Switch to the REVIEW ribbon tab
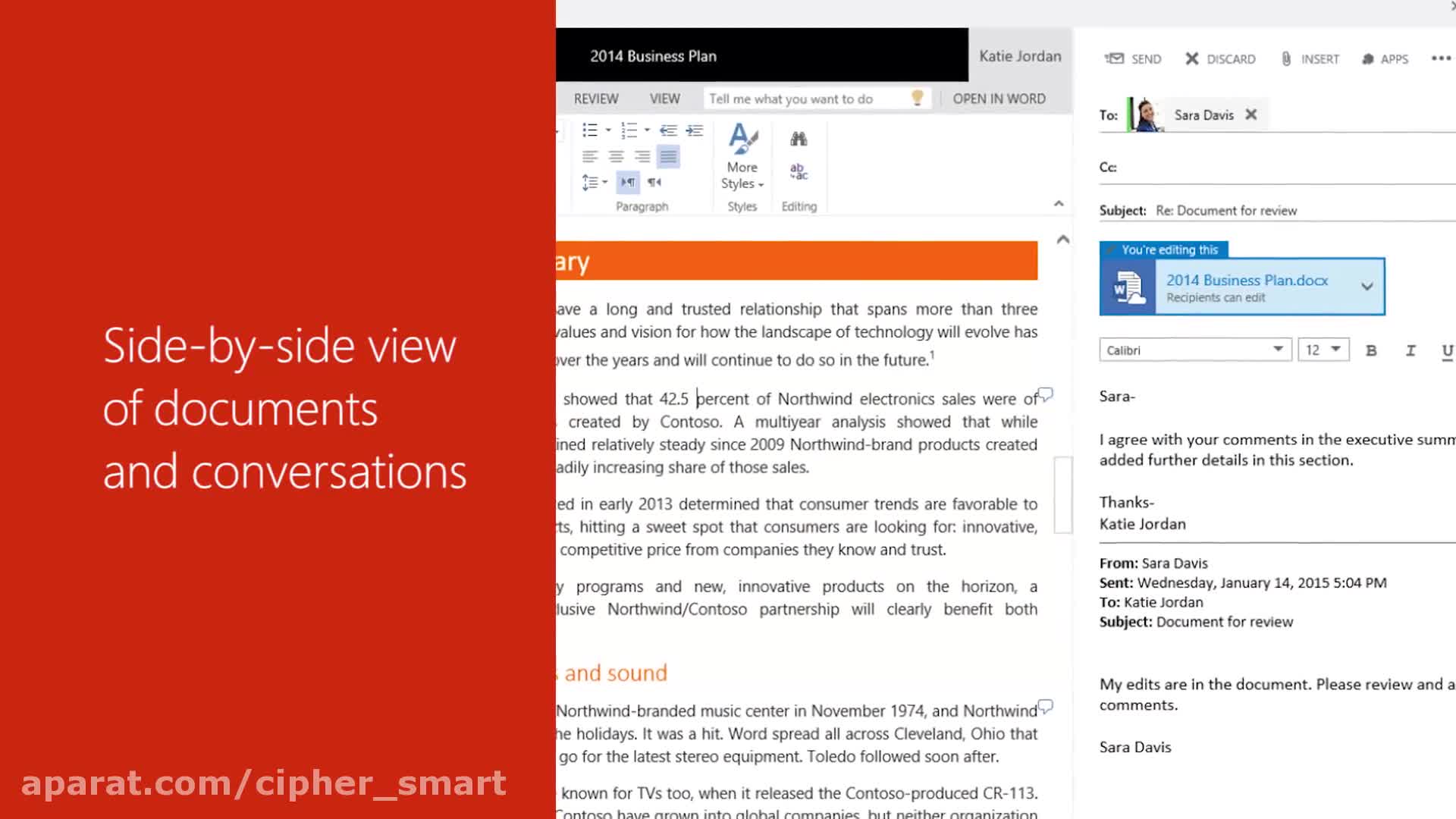Viewport: 1456px width, 819px height. click(596, 99)
